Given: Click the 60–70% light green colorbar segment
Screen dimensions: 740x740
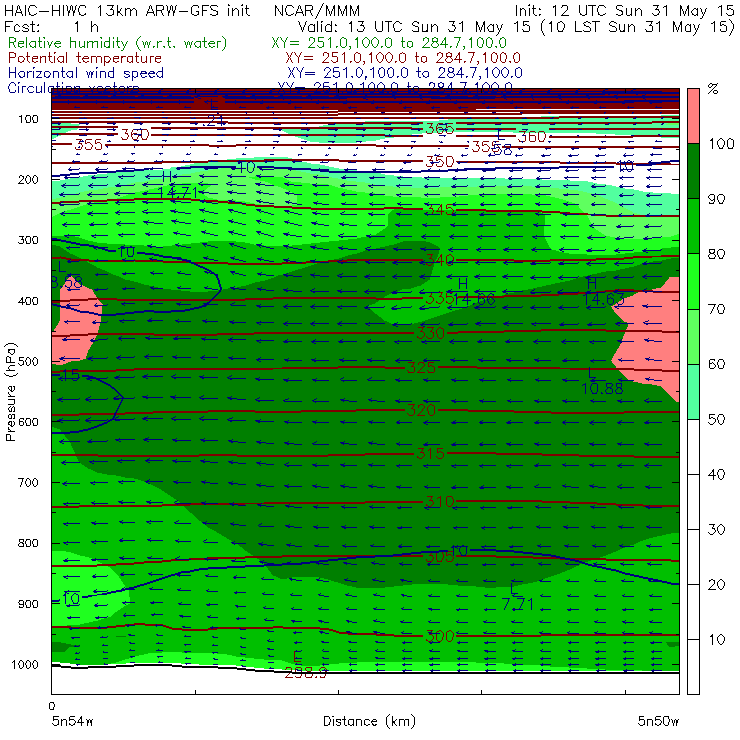Looking at the screenshot, I should pyautogui.click(x=693, y=336).
